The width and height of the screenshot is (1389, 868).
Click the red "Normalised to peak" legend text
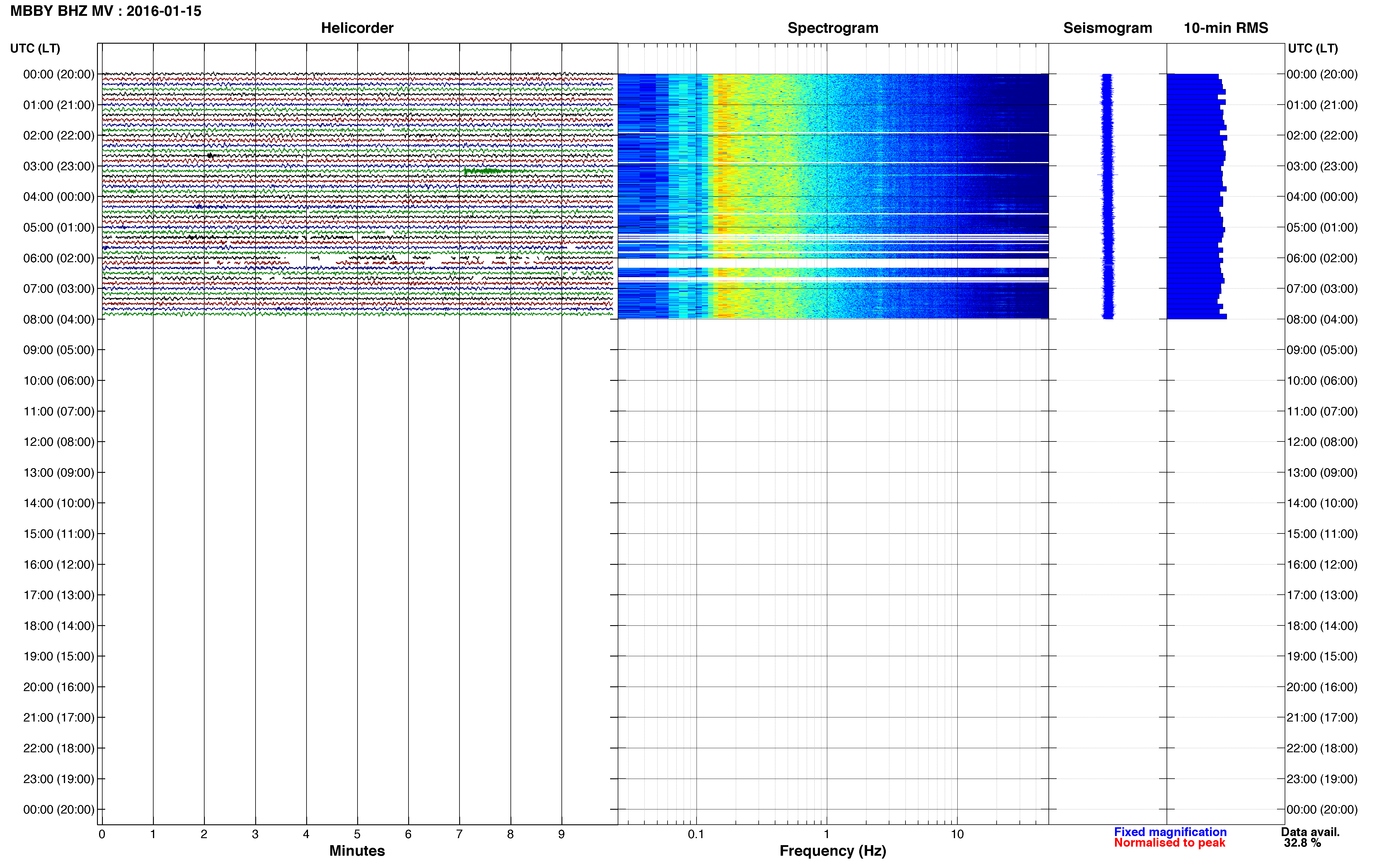coord(1170,843)
